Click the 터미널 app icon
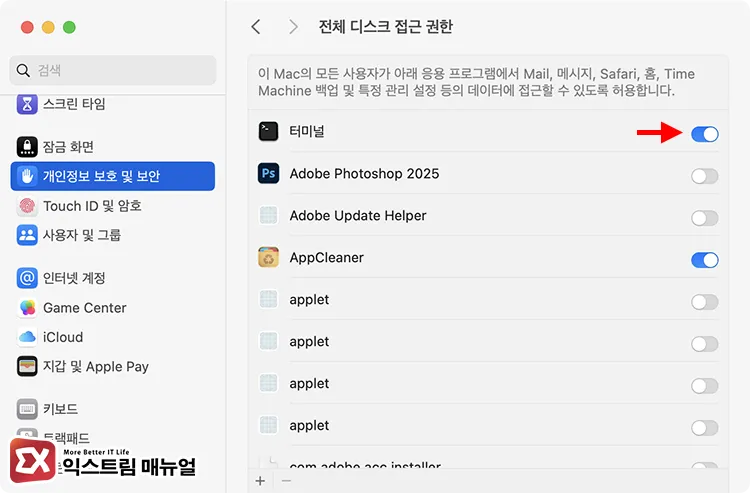This screenshot has height=493, width=750. click(x=268, y=131)
